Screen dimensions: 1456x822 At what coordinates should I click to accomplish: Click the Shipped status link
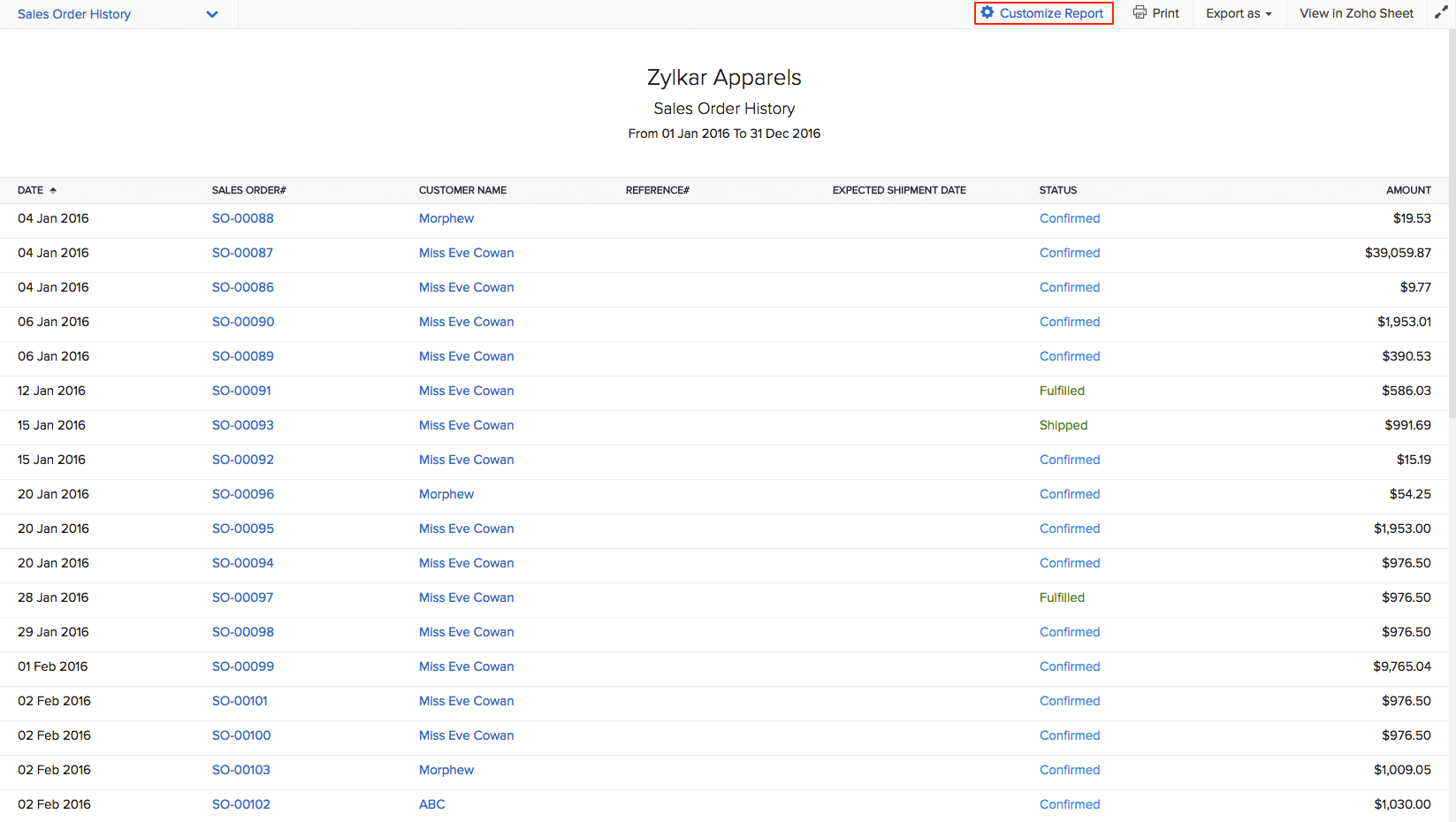1063,425
